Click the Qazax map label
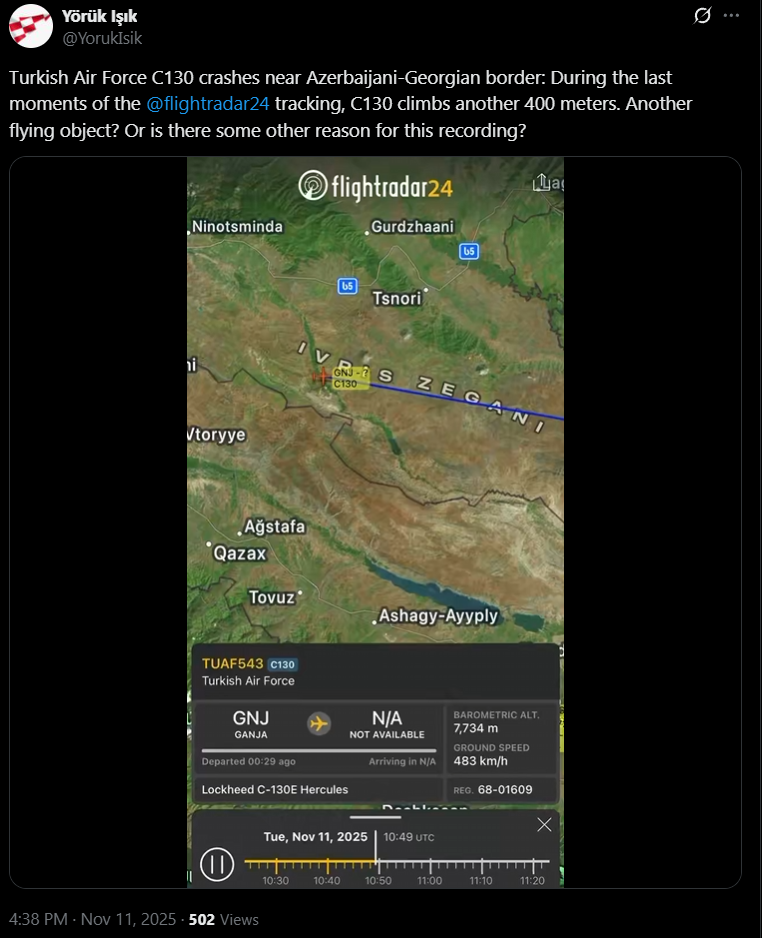The image size is (762, 938). 240,553
